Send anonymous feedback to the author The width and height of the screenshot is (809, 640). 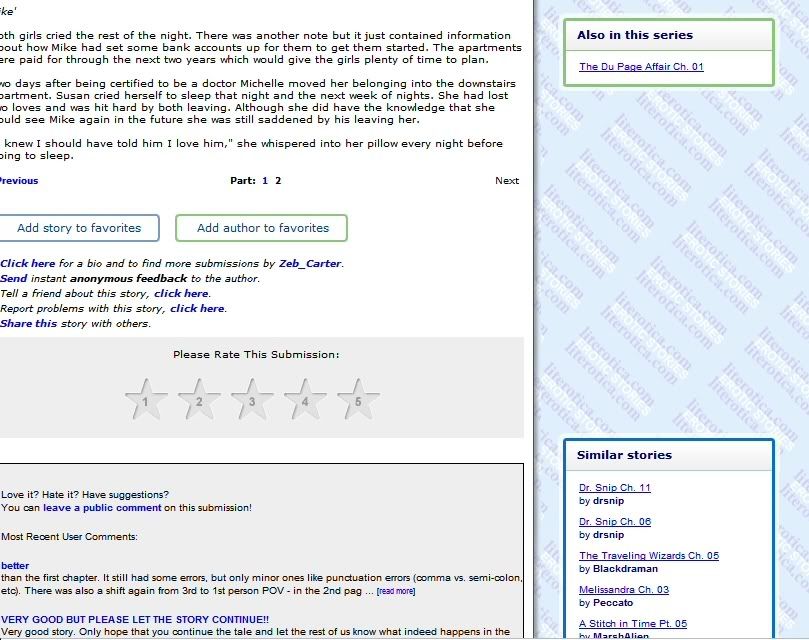tap(14, 279)
